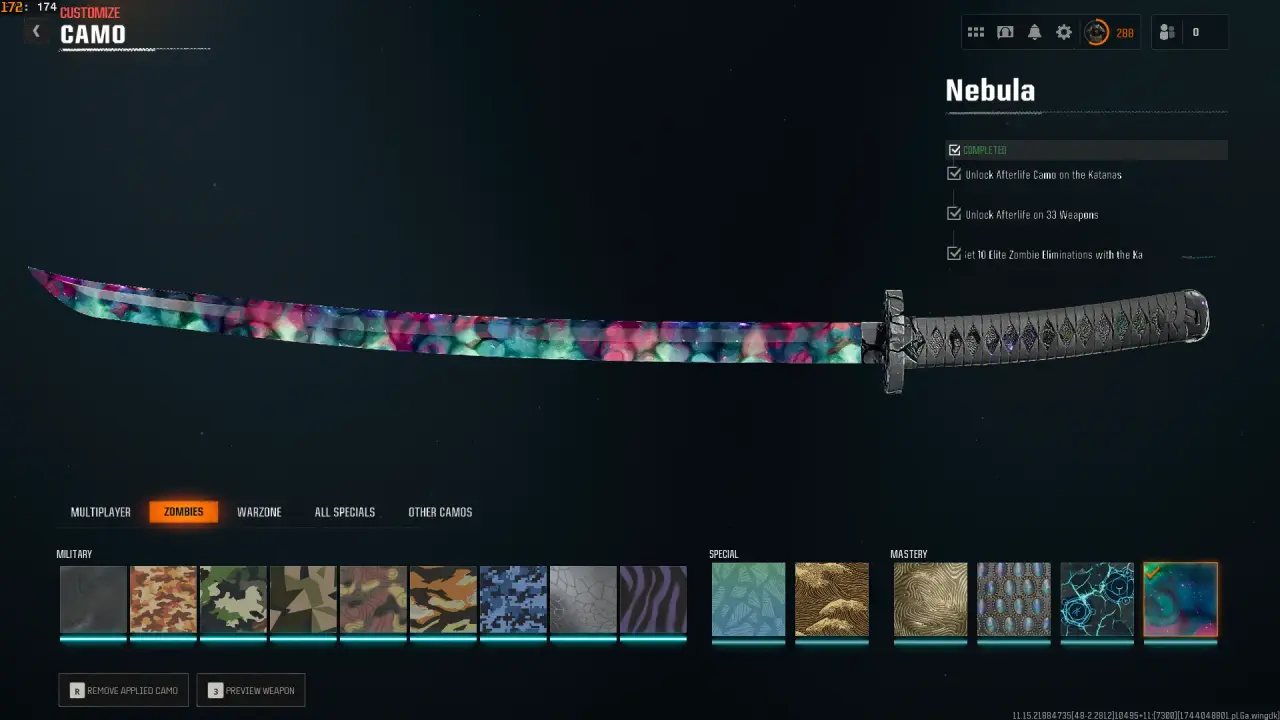
Task: Select the green-white splotch camo swatch
Action: tap(234, 600)
